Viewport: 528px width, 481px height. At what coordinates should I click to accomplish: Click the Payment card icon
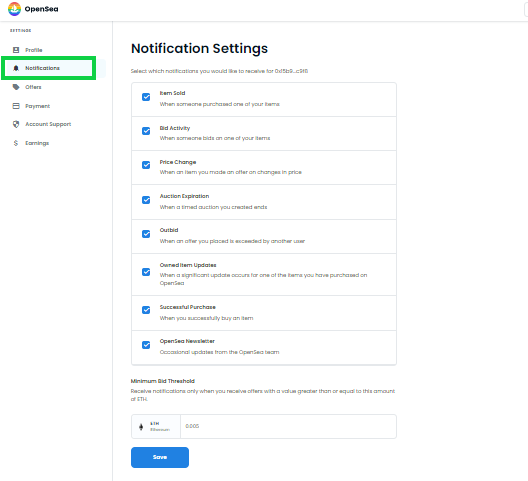[x=16, y=106]
